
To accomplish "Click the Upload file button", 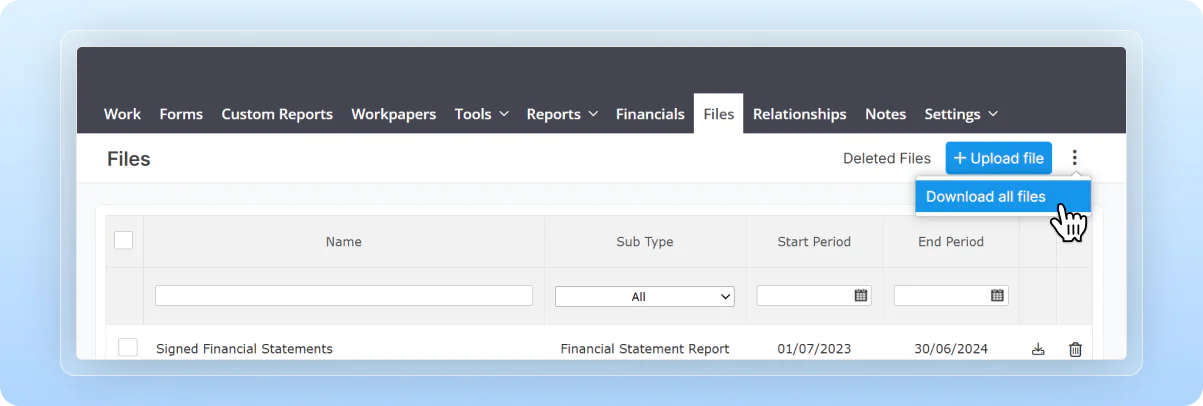I will coord(998,158).
